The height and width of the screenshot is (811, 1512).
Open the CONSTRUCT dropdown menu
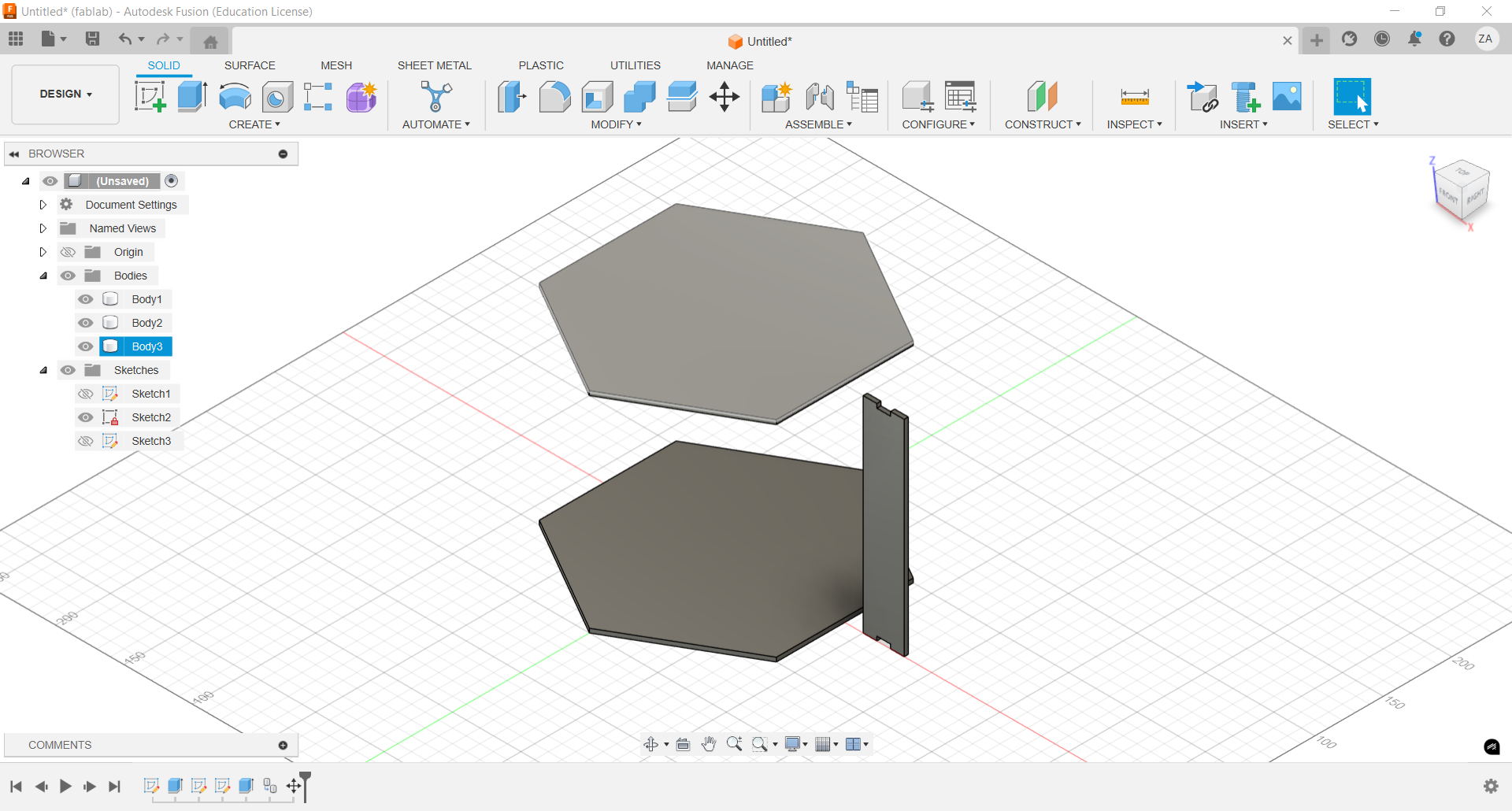(x=1043, y=124)
